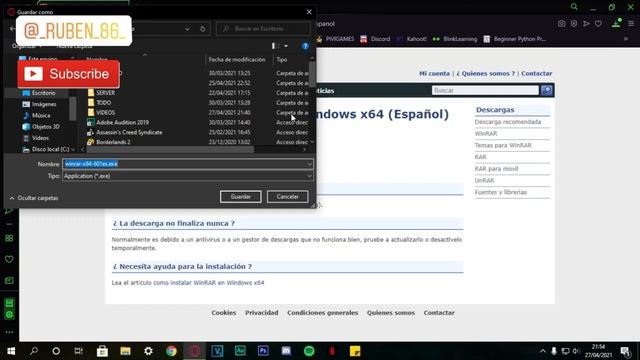Click the Mi cuenta link

[434, 73]
